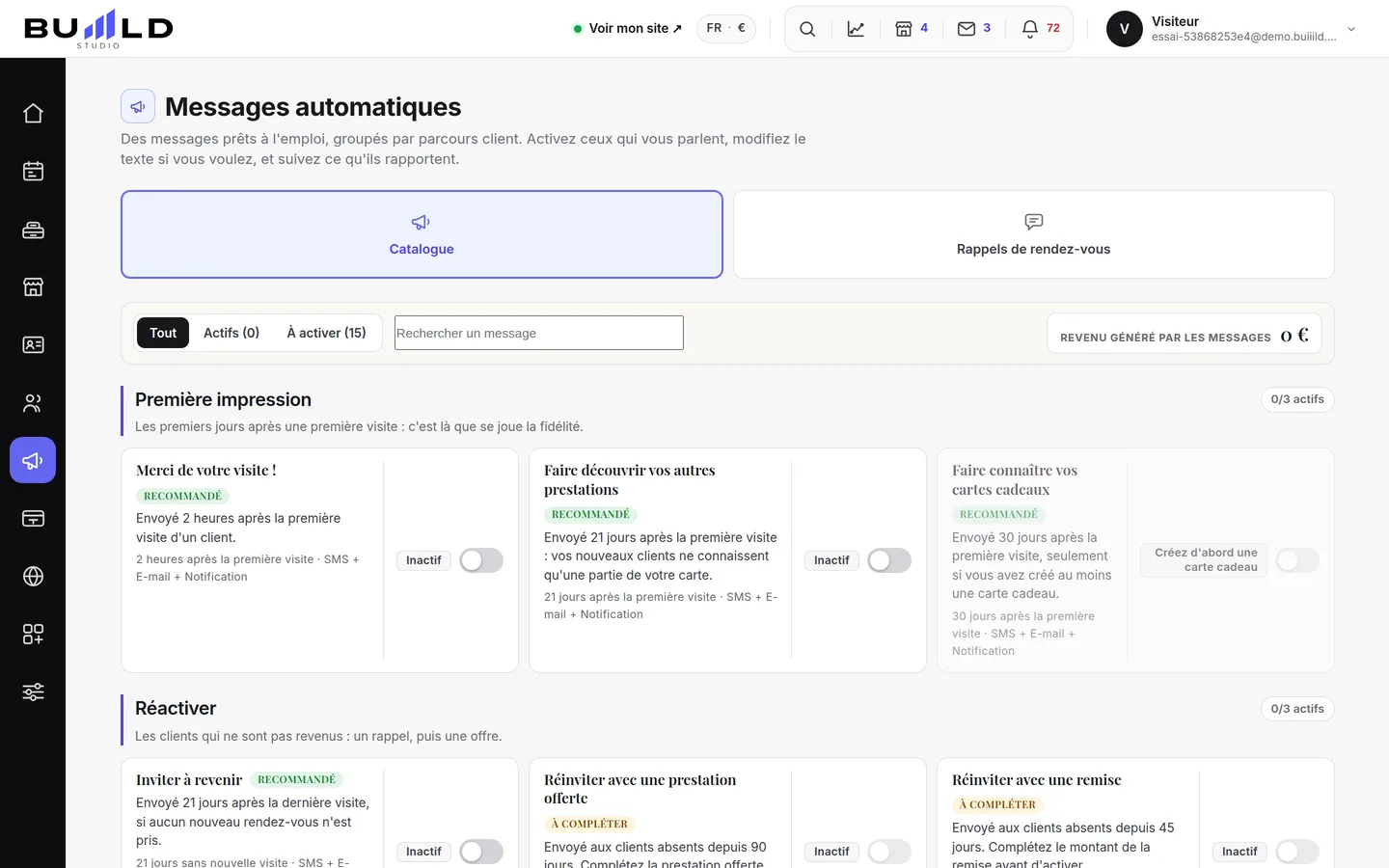Filter by À activer (15)
1389x868 pixels.
coord(326,333)
